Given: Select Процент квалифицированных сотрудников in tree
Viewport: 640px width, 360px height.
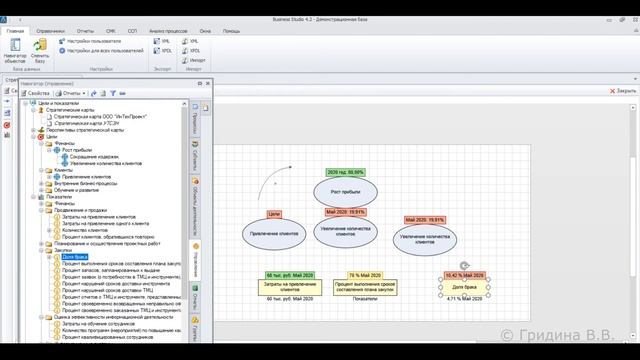Looking at the screenshot, I should (x=107, y=337).
